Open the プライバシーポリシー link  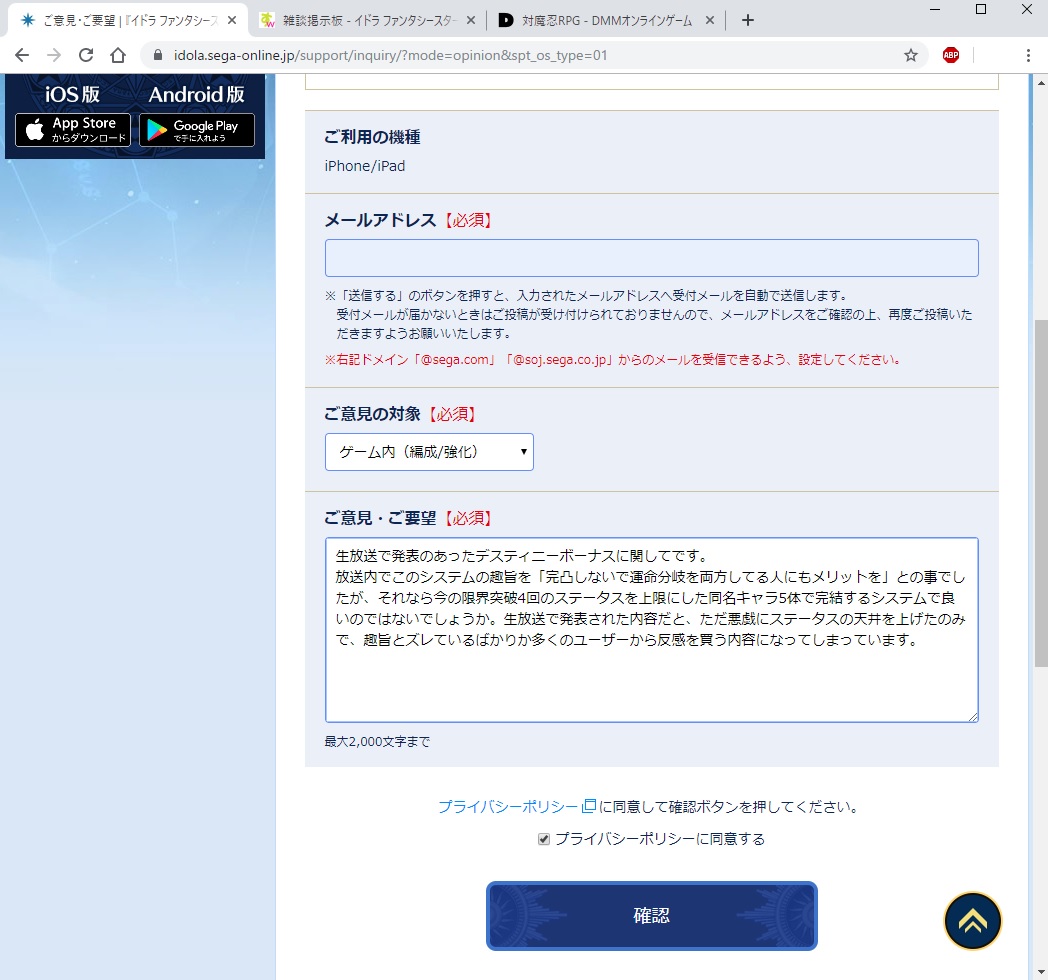[x=508, y=806]
